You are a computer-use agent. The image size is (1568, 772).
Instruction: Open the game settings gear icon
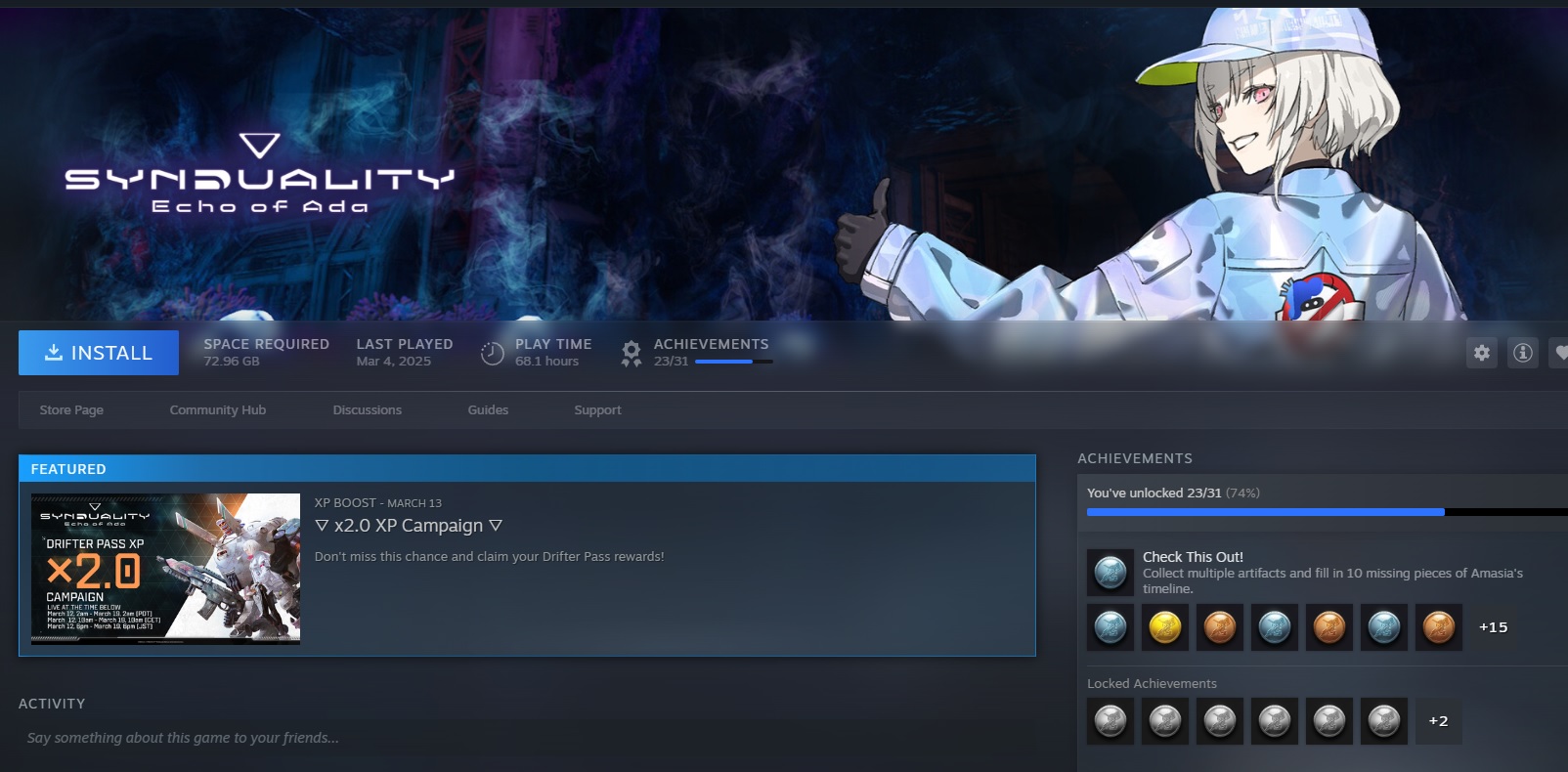coord(1482,353)
